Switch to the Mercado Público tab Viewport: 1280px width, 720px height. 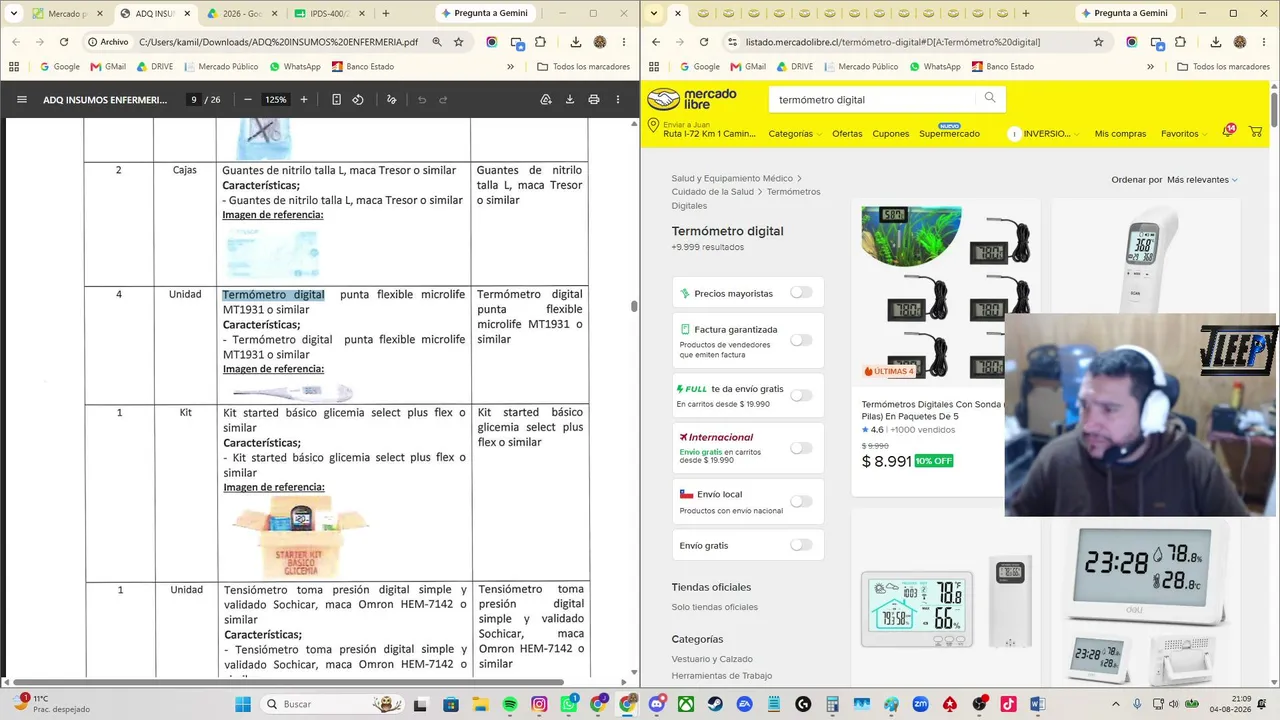click(x=67, y=14)
